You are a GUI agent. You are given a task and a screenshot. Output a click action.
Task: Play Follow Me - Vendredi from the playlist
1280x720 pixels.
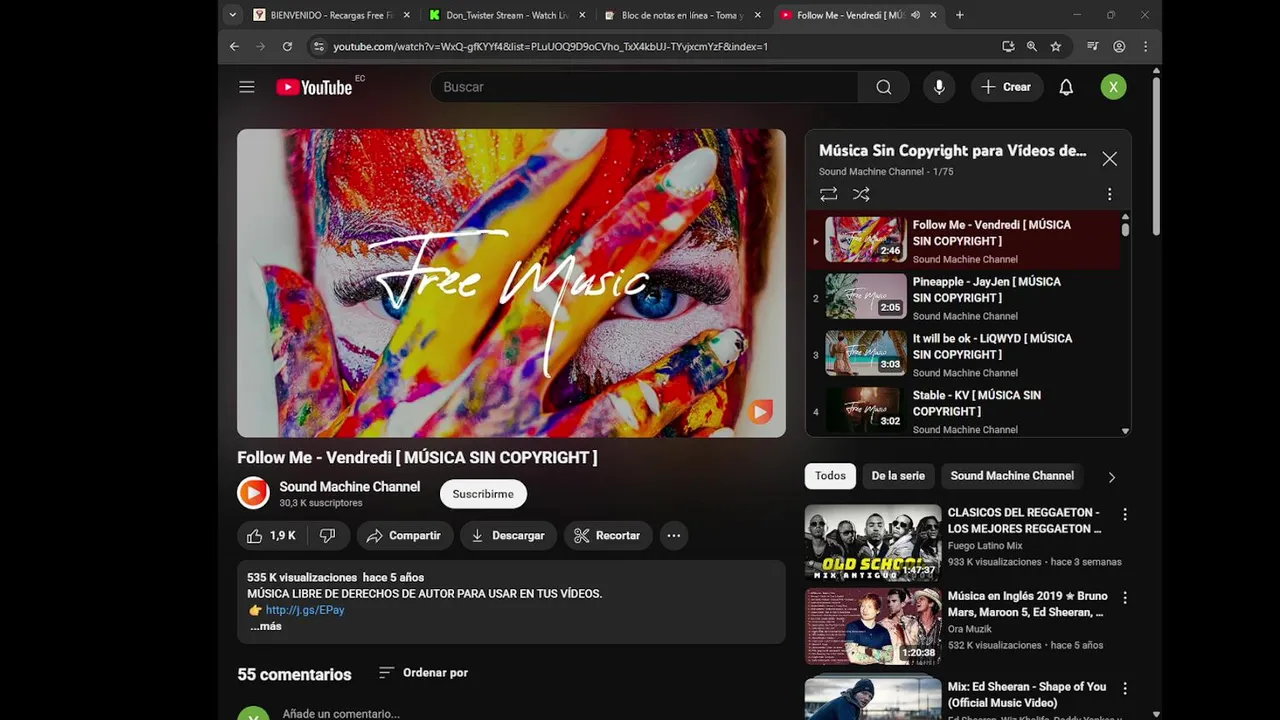(x=963, y=240)
